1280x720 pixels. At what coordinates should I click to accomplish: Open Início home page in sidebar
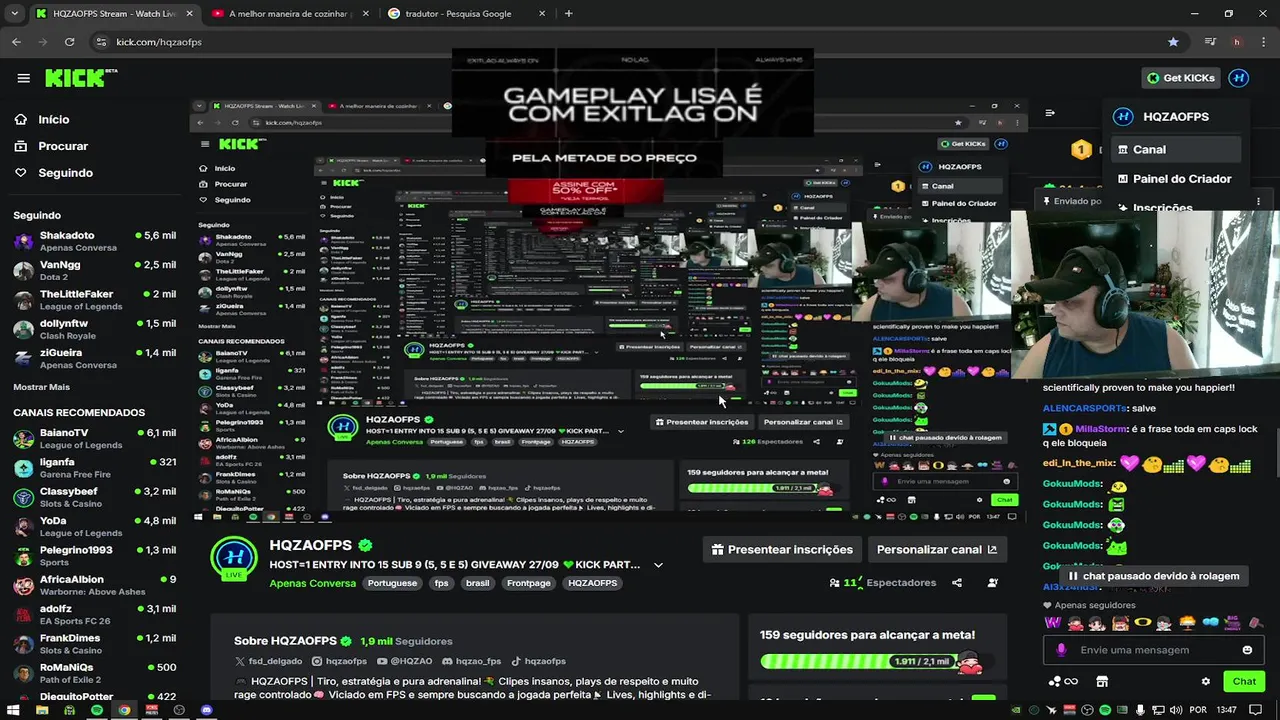53,119
